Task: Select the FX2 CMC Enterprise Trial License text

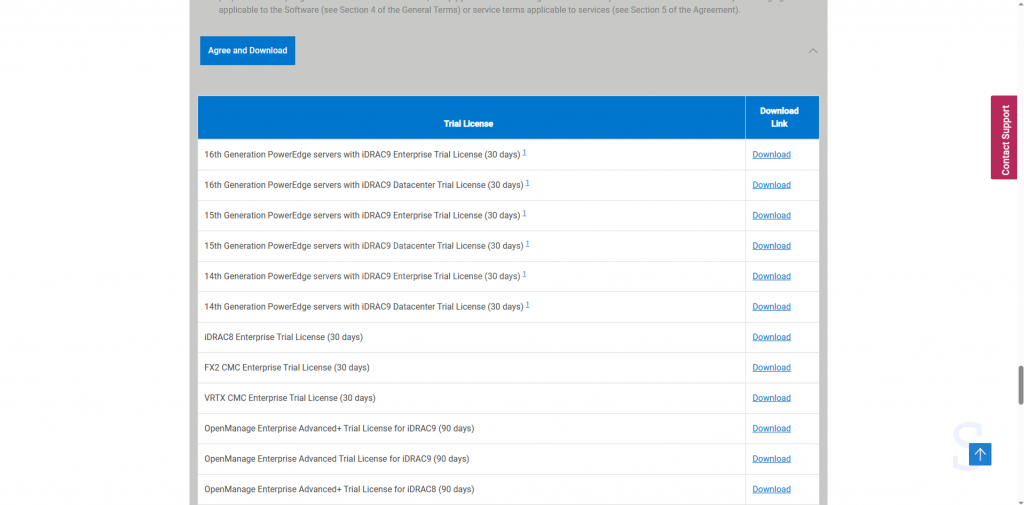Action: point(287,368)
